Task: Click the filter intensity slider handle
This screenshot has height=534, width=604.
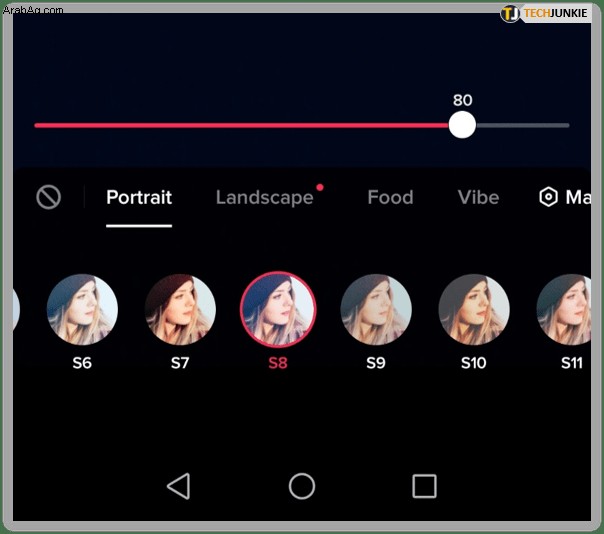Action: tap(462, 125)
